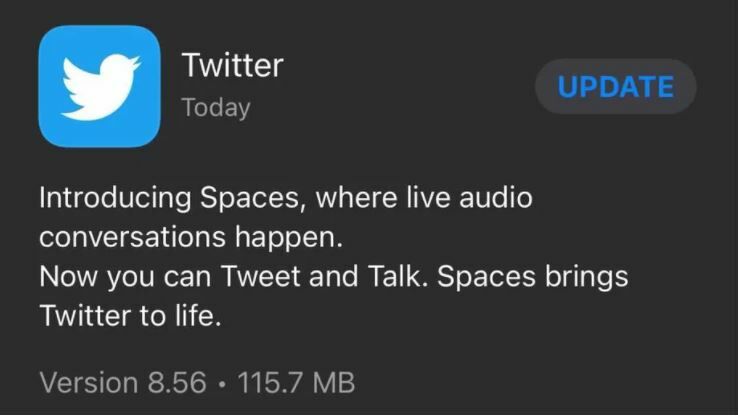Tap the word "Talk" in release notes
The height and width of the screenshot is (416, 738).
(403, 277)
